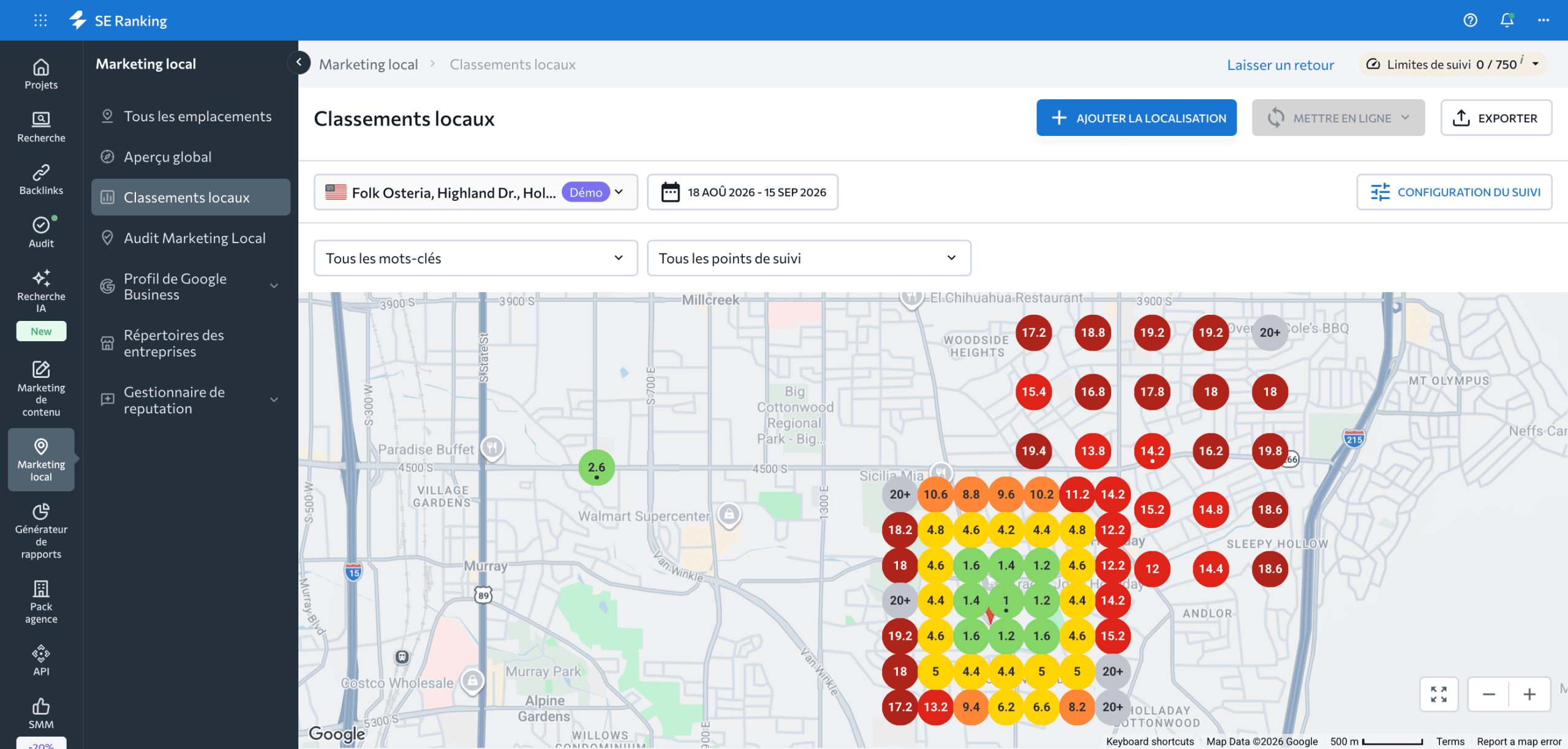Select Classements locaux menu item

tap(190, 197)
